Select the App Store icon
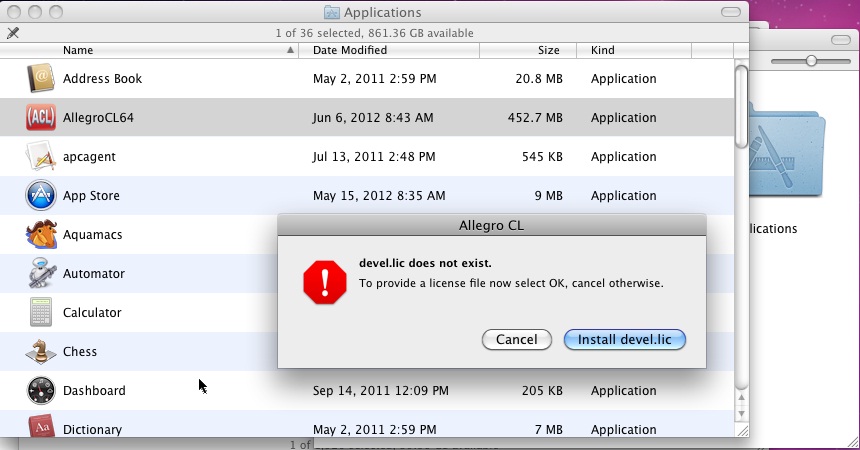The width and height of the screenshot is (860, 450). tap(40, 195)
